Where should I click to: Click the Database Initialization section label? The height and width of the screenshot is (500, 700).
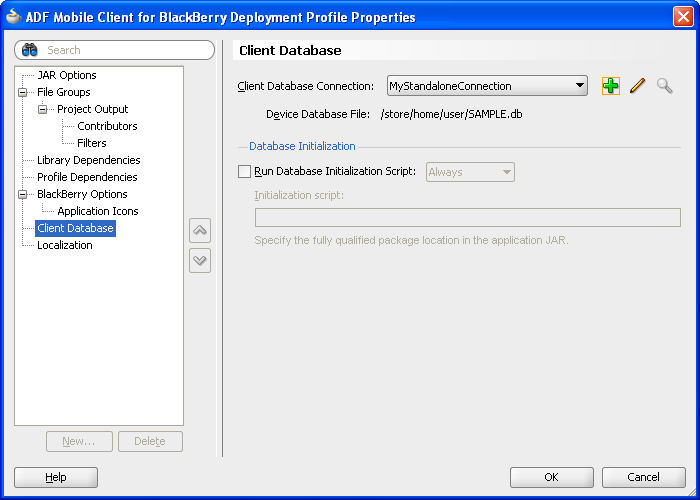click(x=302, y=146)
